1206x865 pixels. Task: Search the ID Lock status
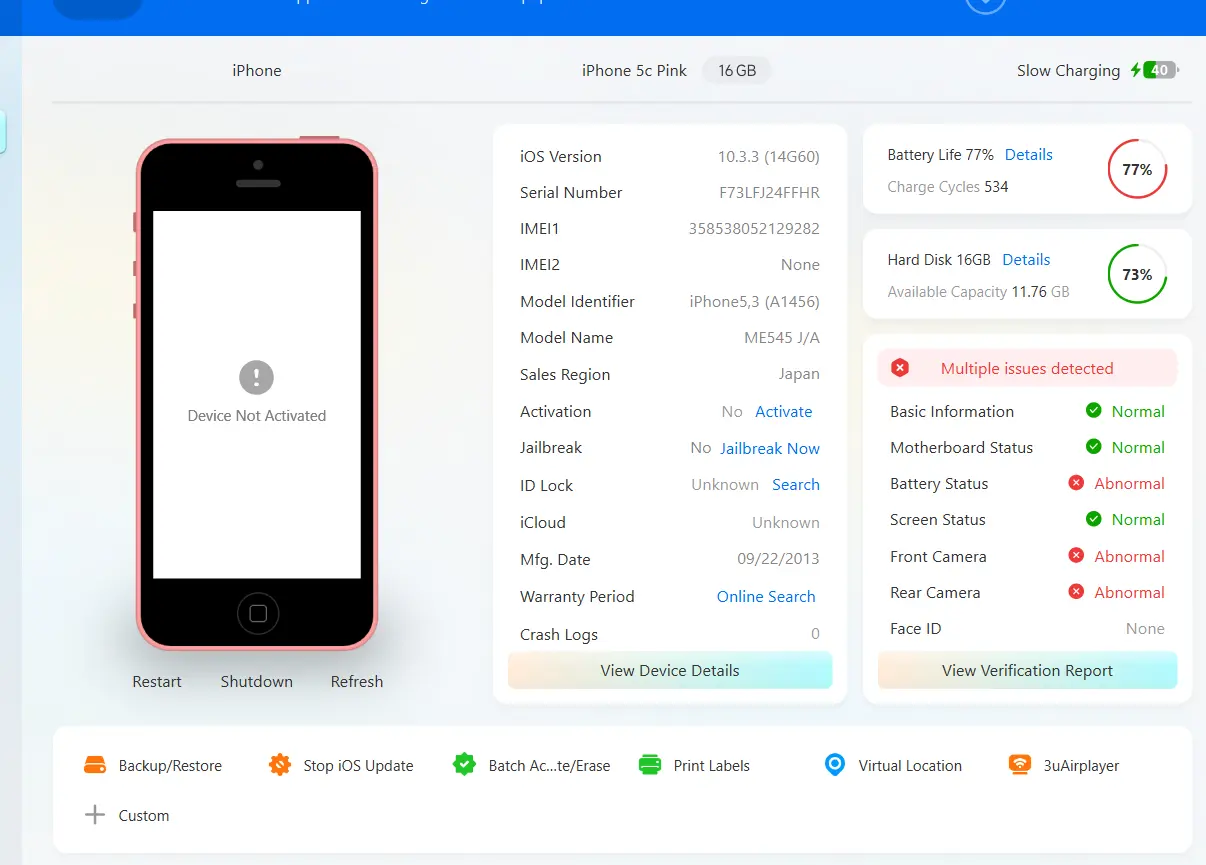coord(796,485)
